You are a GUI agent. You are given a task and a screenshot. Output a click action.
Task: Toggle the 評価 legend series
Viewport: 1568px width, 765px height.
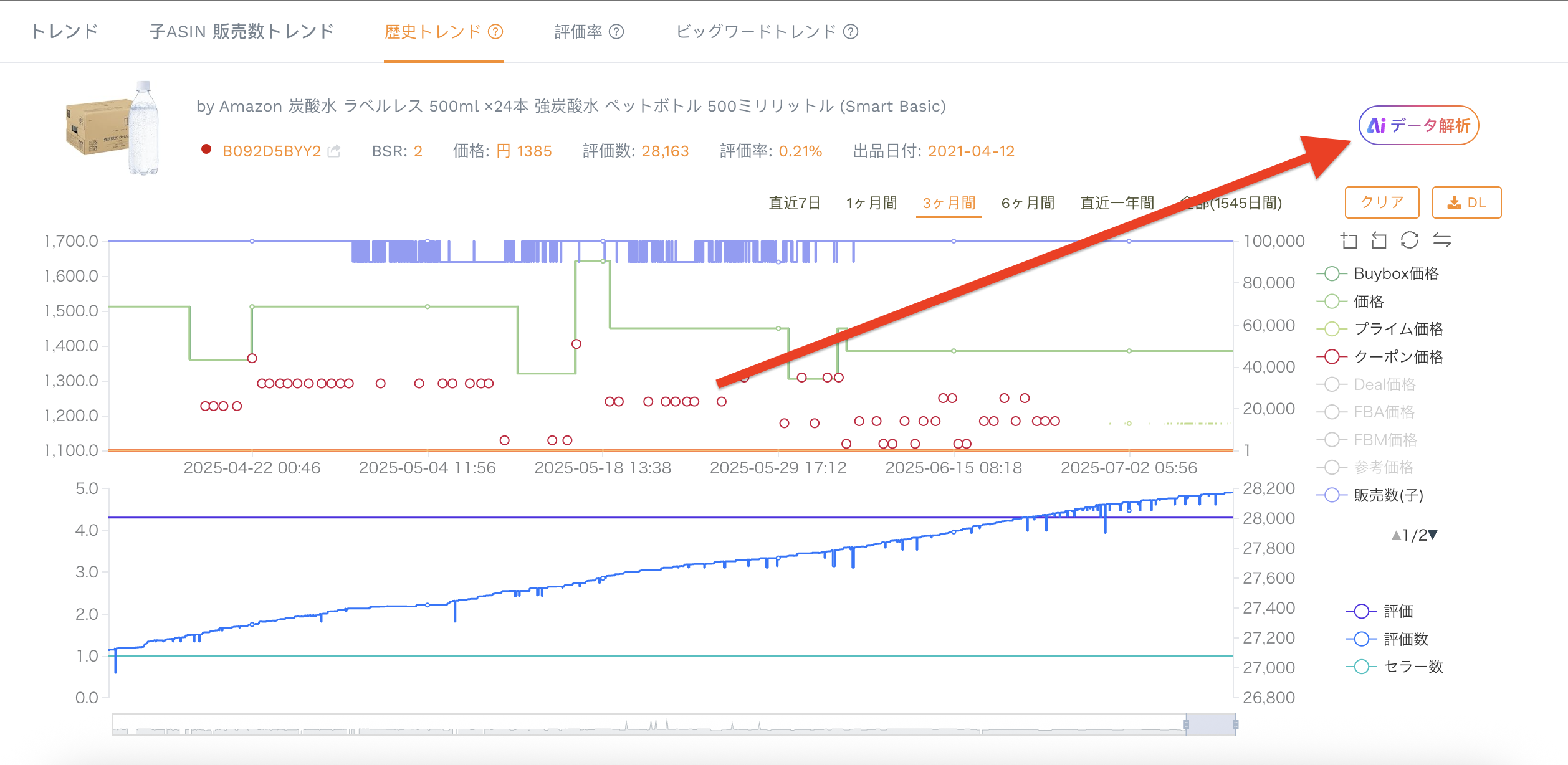(x=1380, y=611)
